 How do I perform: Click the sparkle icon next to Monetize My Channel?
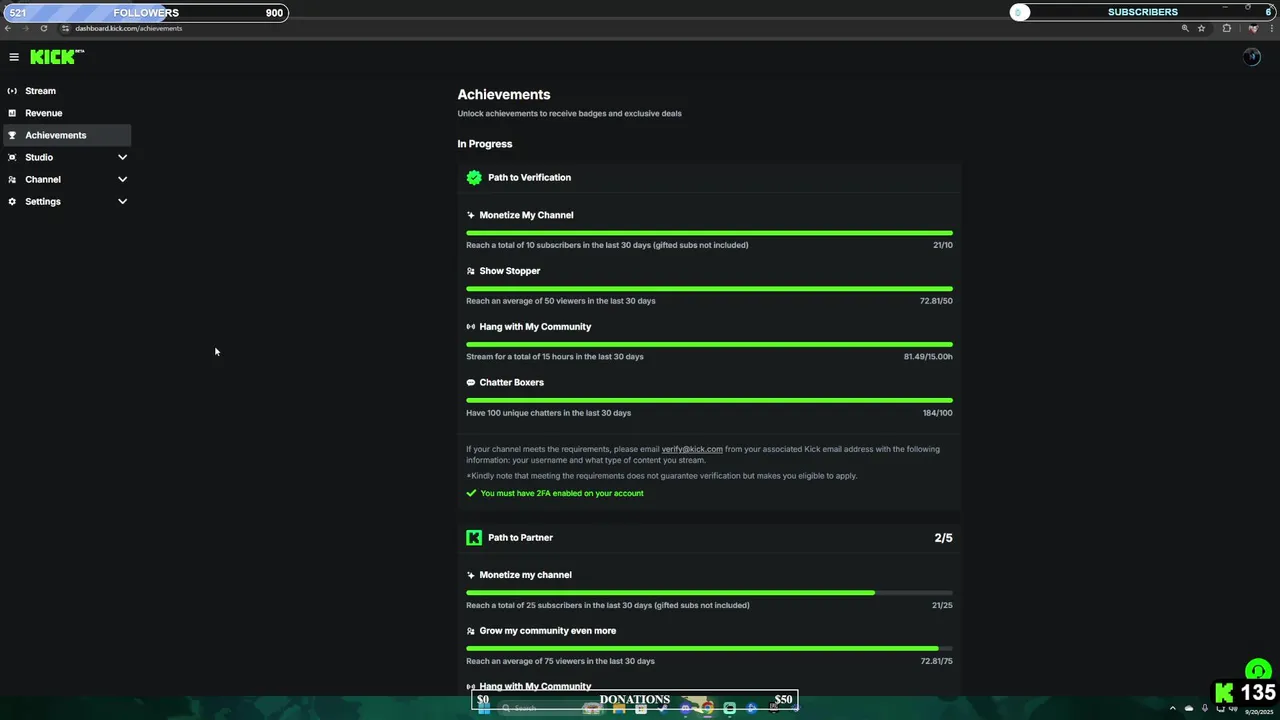click(471, 215)
